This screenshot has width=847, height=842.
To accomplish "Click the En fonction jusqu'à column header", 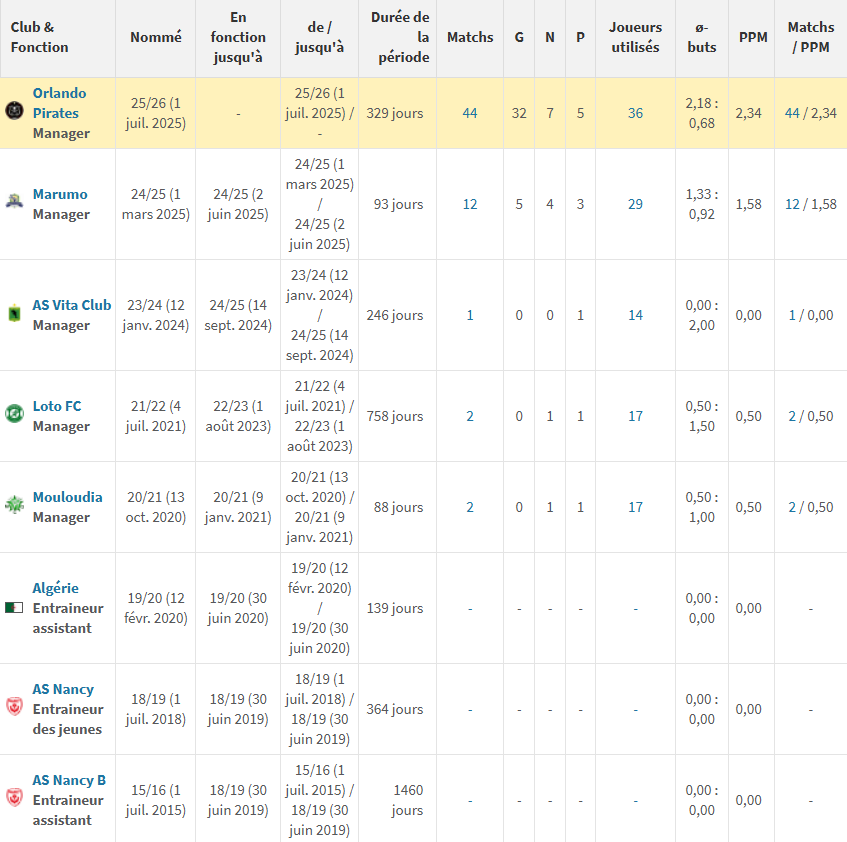I will [x=238, y=37].
